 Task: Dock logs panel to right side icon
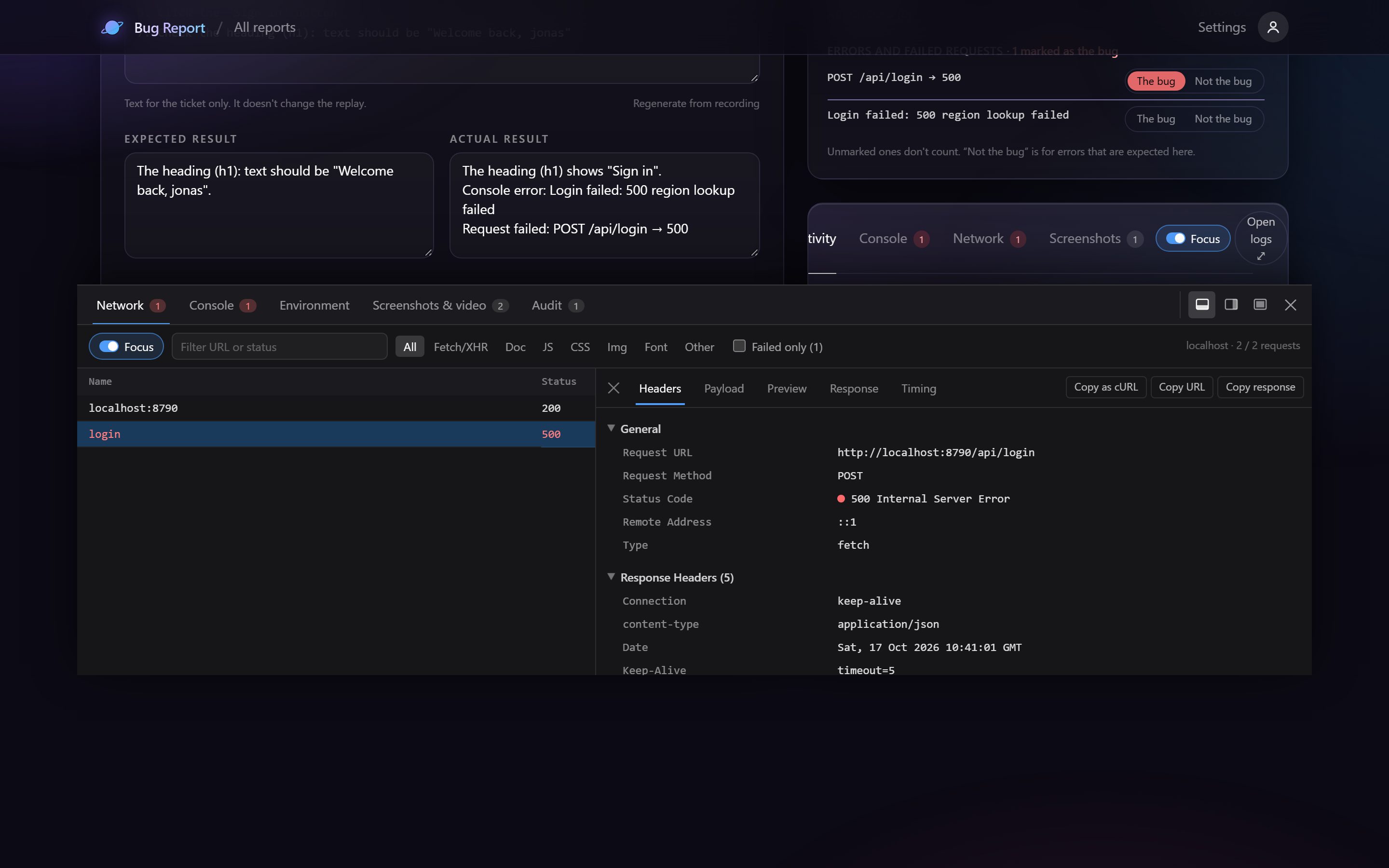(x=1231, y=305)
